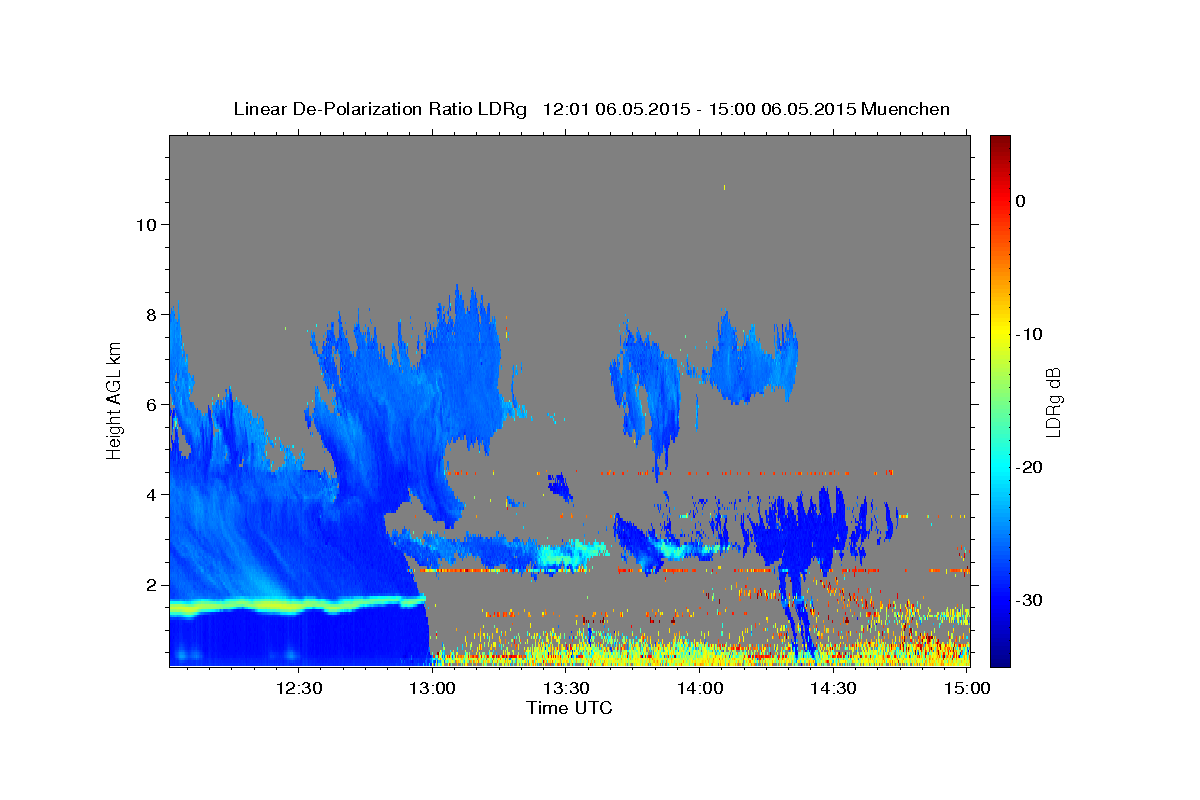Click the dark red top of the colorbar
This screenshot has height=800, width=1200.
pos(1000,143)
